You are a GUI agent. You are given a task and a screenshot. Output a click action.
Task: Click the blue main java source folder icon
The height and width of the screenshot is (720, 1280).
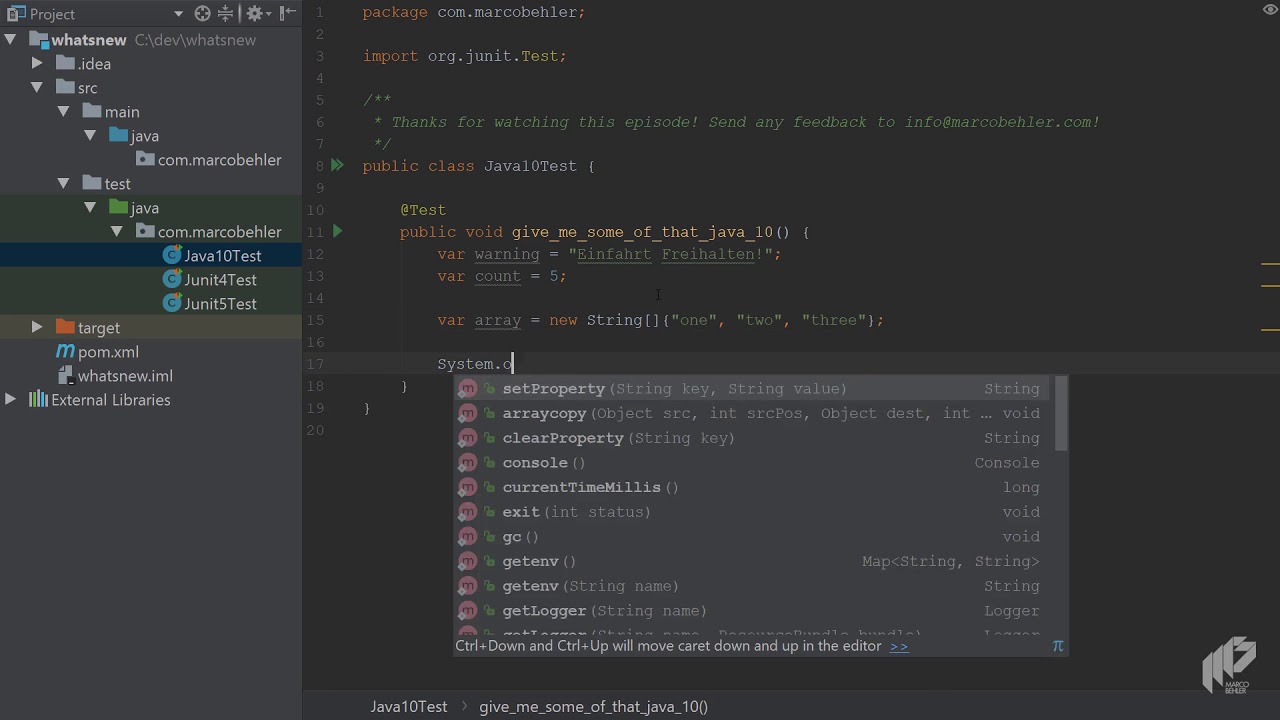[118, 135]
